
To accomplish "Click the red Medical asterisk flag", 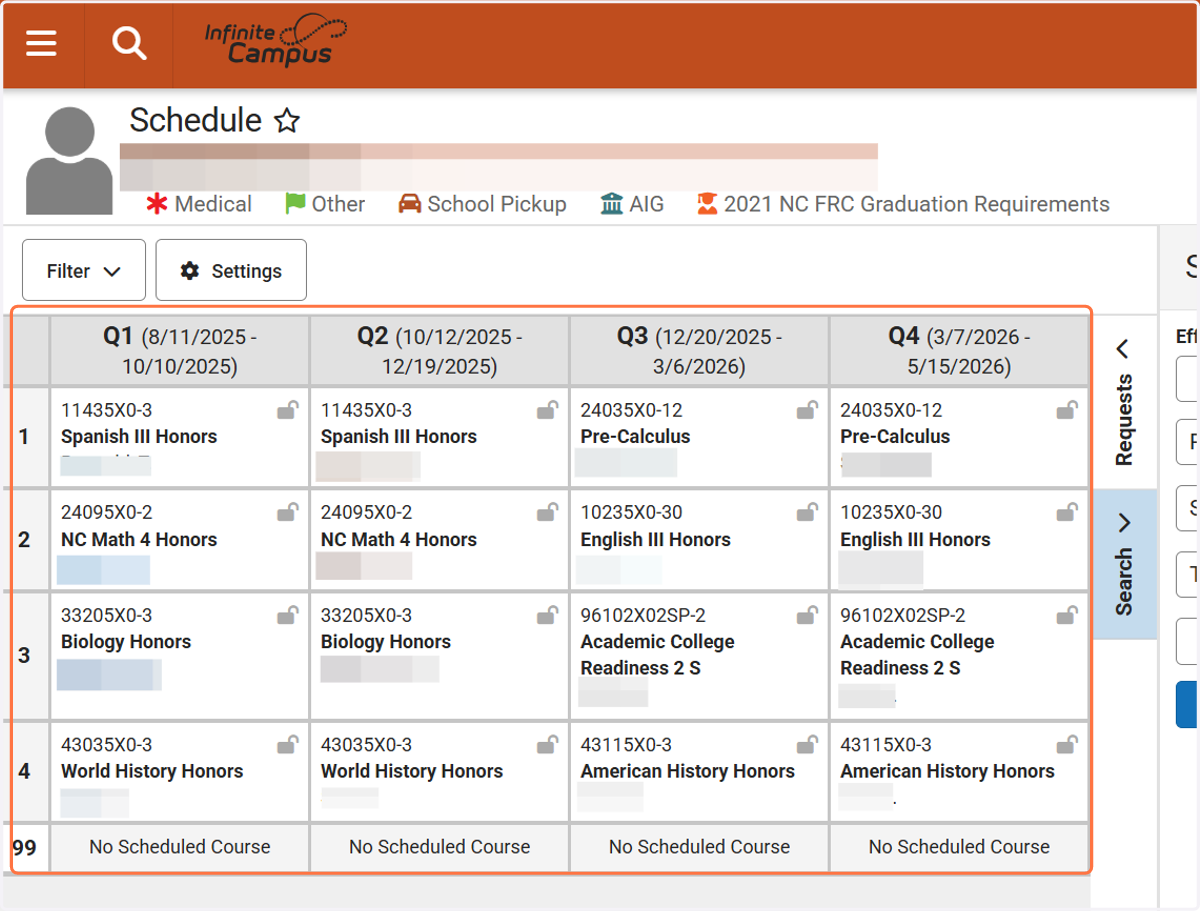I will tap(157, 204).
